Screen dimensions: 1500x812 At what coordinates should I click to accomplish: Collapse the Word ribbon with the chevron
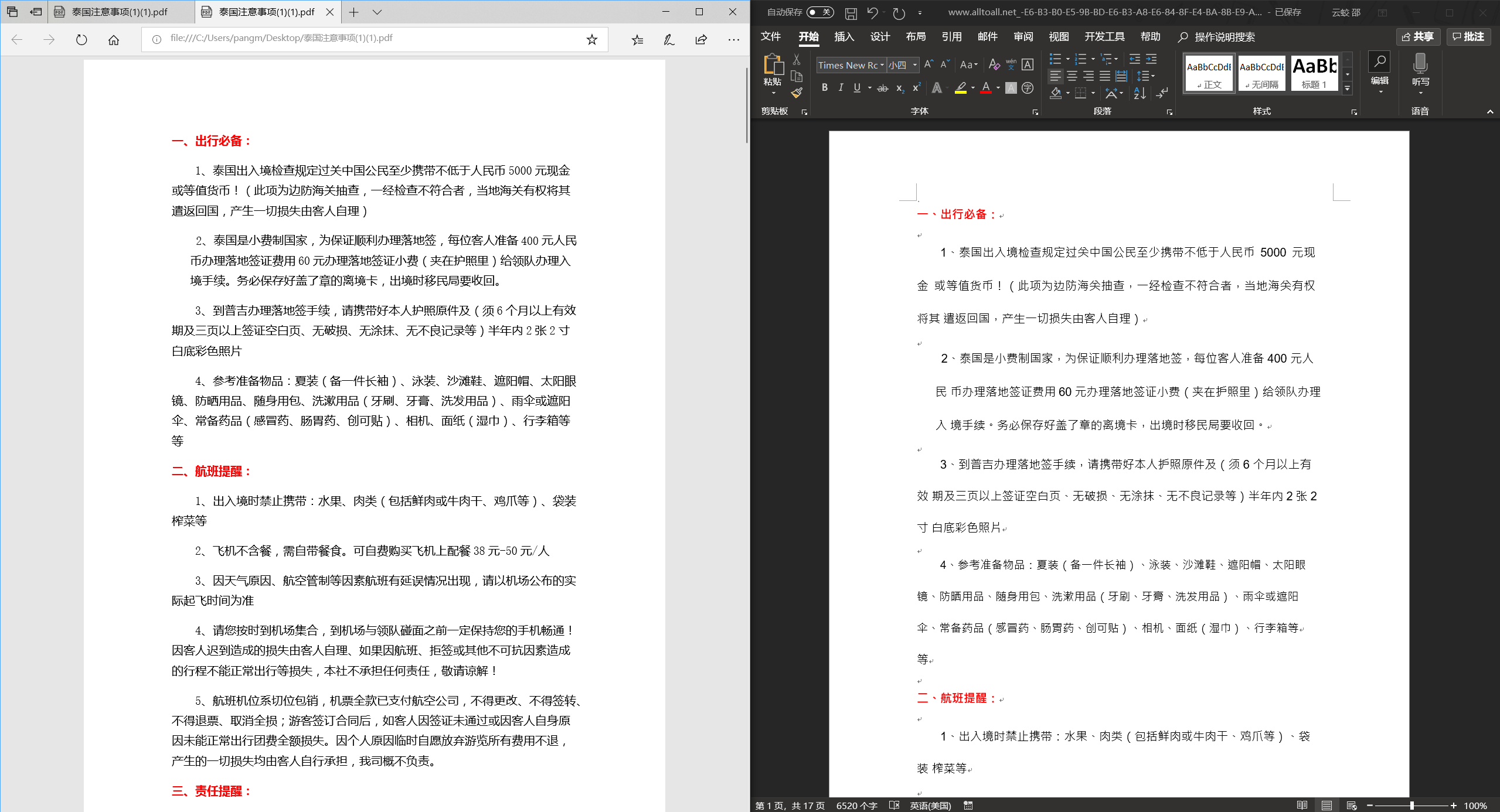[1490, 111]
